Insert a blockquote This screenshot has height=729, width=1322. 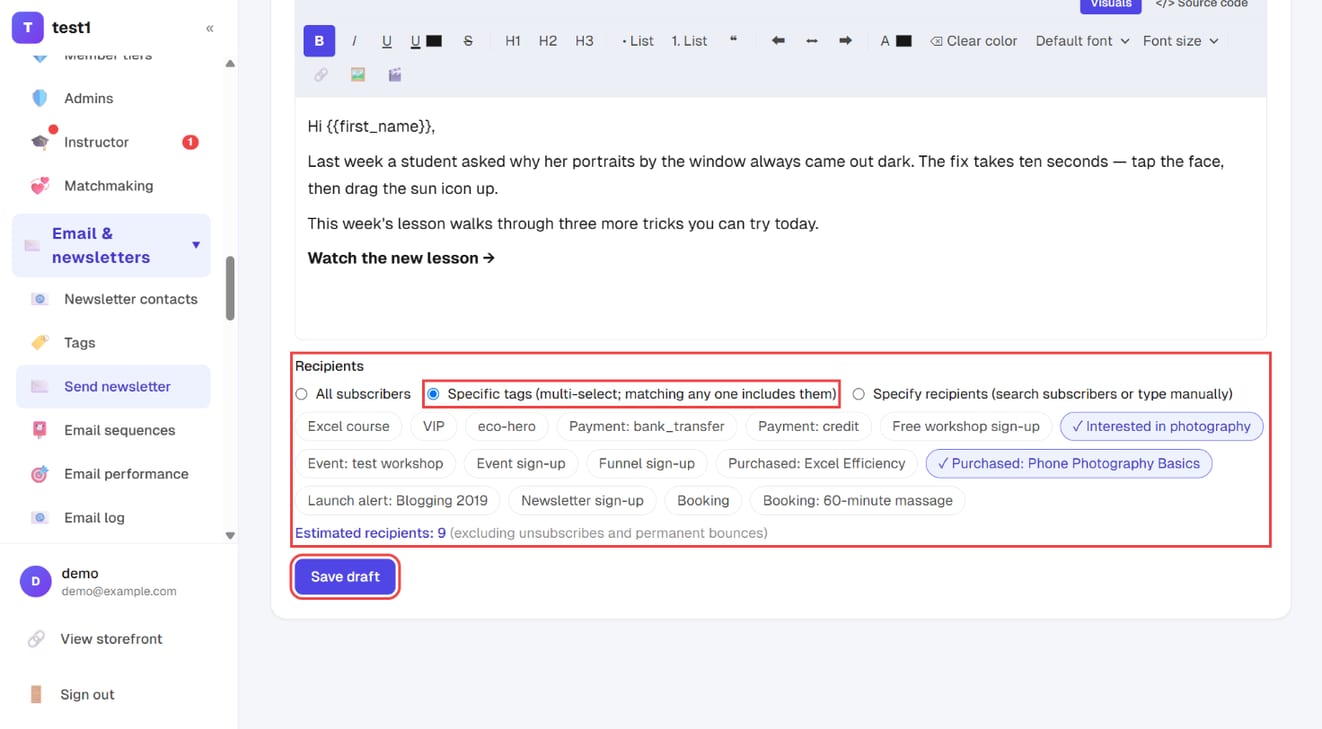pyautogui.click(x=733, y=41)
